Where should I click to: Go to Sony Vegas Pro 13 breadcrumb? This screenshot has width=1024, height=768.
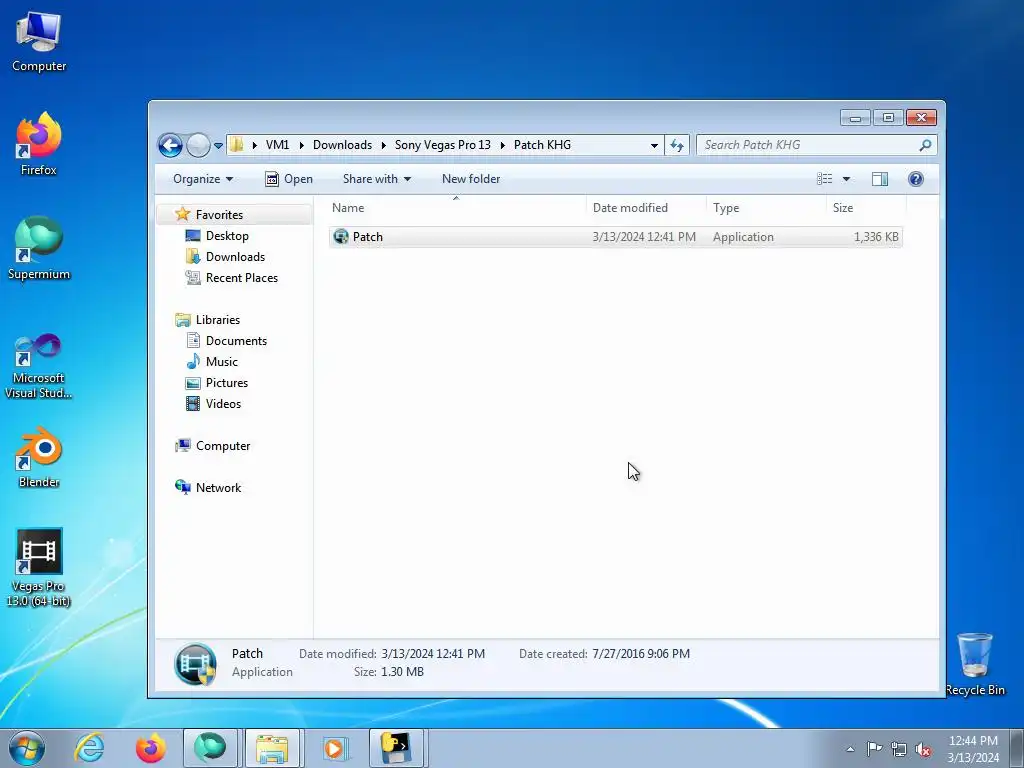(x=443, y=145)
